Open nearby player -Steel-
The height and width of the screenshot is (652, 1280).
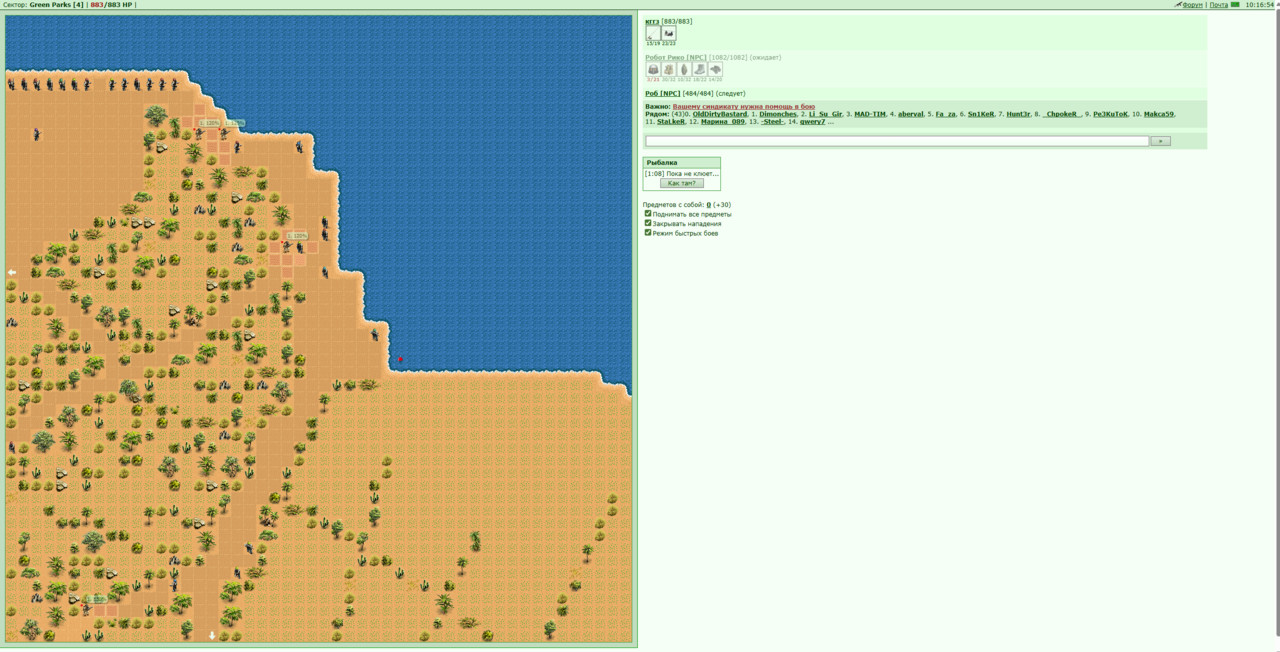(x=772, y=122)
